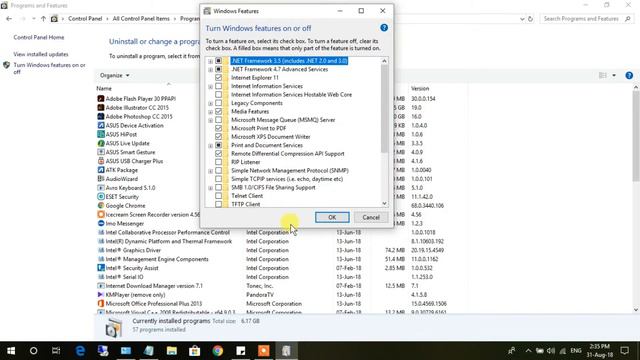
Task: Expand Microsoft Message Queue (MSMQ) Server node
Action: (x=210, y=120)
